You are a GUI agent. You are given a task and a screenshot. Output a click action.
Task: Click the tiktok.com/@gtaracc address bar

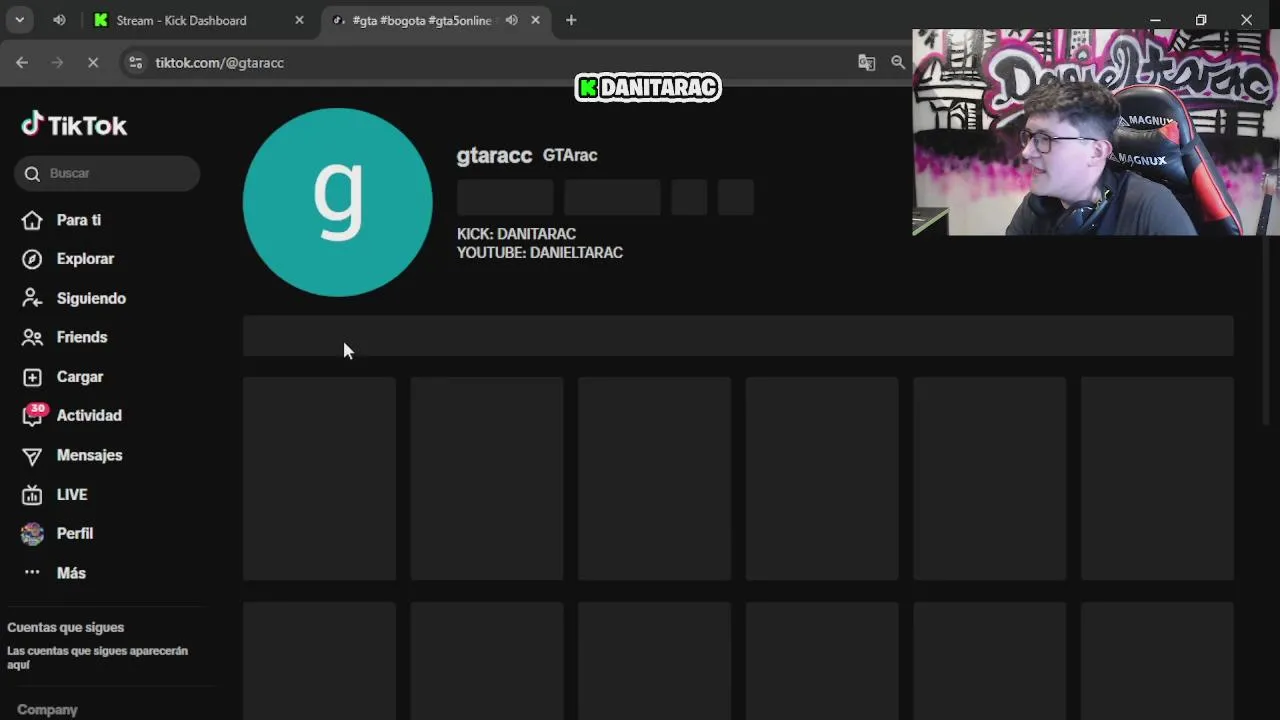[220, 63]
